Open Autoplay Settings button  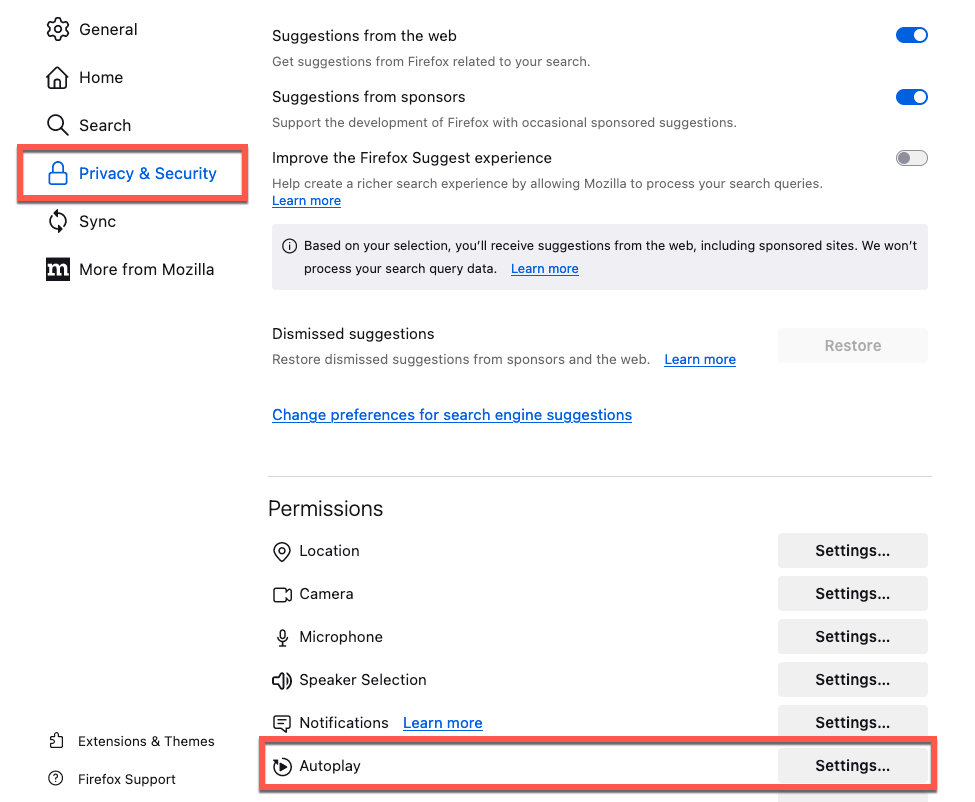tap(852, 766)
